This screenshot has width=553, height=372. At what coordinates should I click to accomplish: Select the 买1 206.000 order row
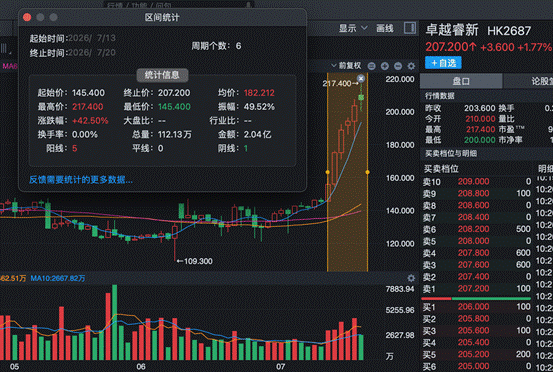point(477,307)
